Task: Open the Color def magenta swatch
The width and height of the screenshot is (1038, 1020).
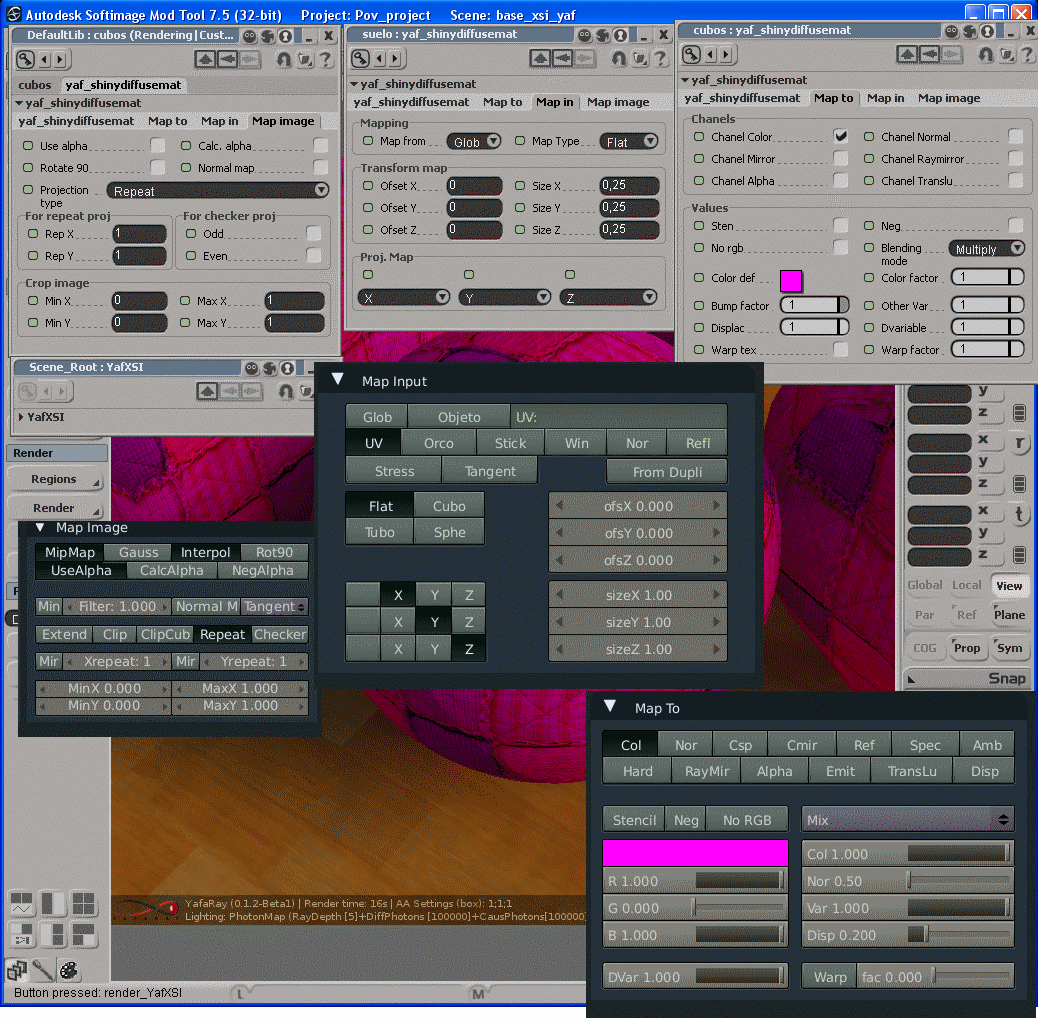Action: pyautogui.click(x=790, y=281)
